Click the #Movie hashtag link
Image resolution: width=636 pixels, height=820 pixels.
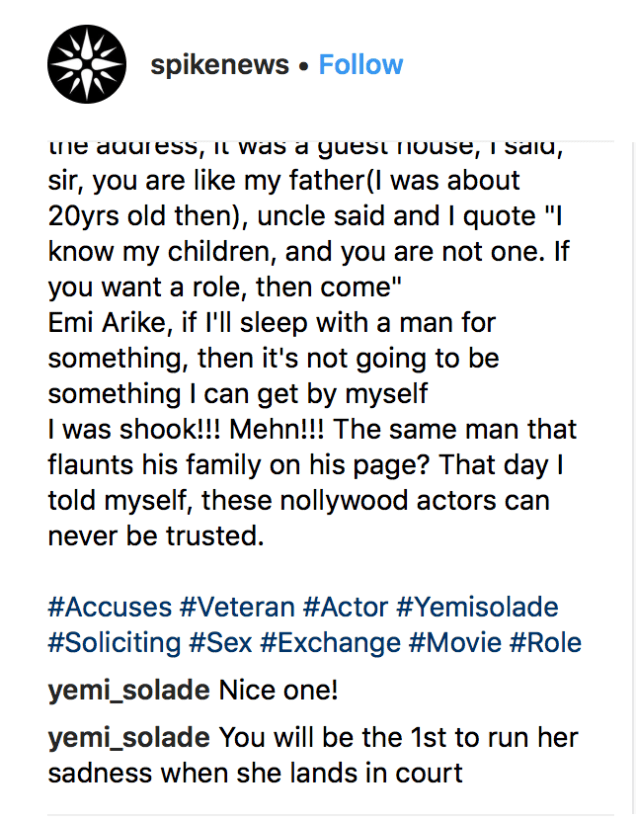tap(454, 642)
